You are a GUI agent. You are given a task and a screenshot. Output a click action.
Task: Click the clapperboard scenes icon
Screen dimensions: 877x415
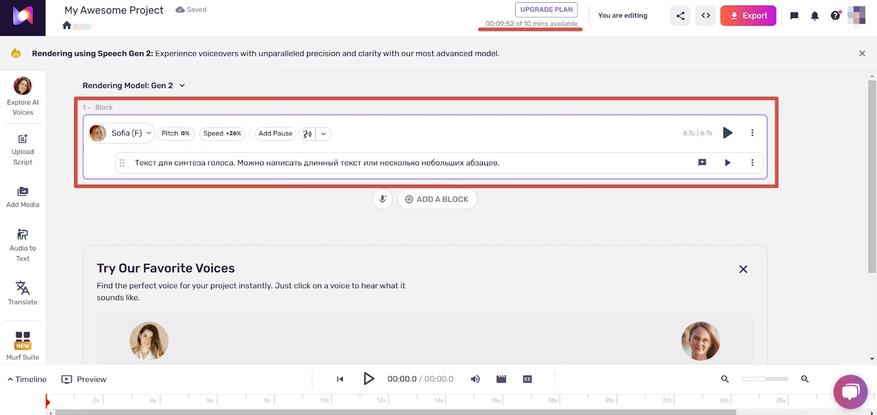501,379
